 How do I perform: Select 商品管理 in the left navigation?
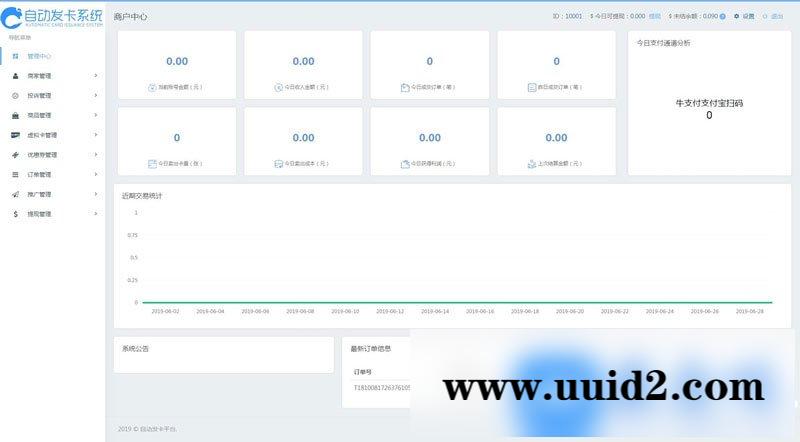(39, 115)
